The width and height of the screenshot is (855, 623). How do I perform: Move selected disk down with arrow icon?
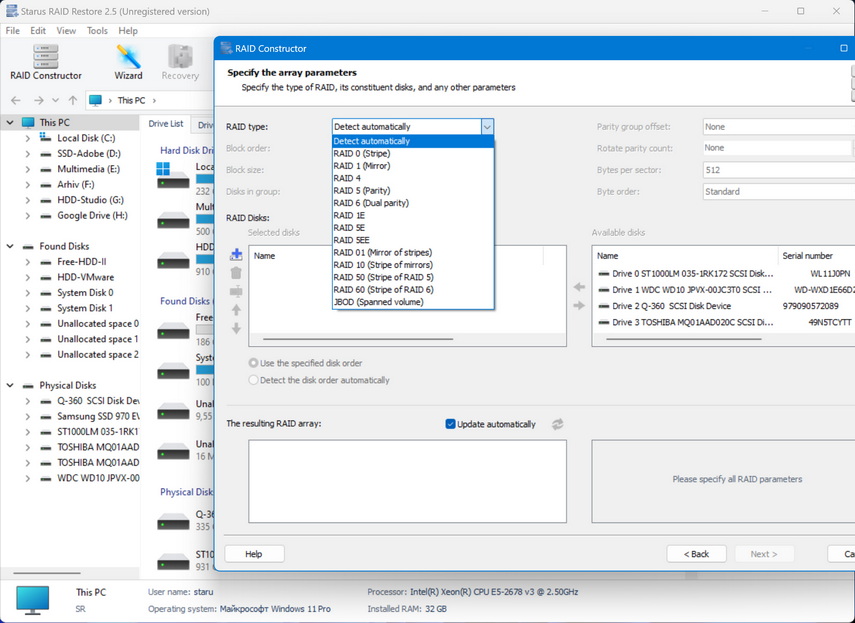(x=236, y=329)
